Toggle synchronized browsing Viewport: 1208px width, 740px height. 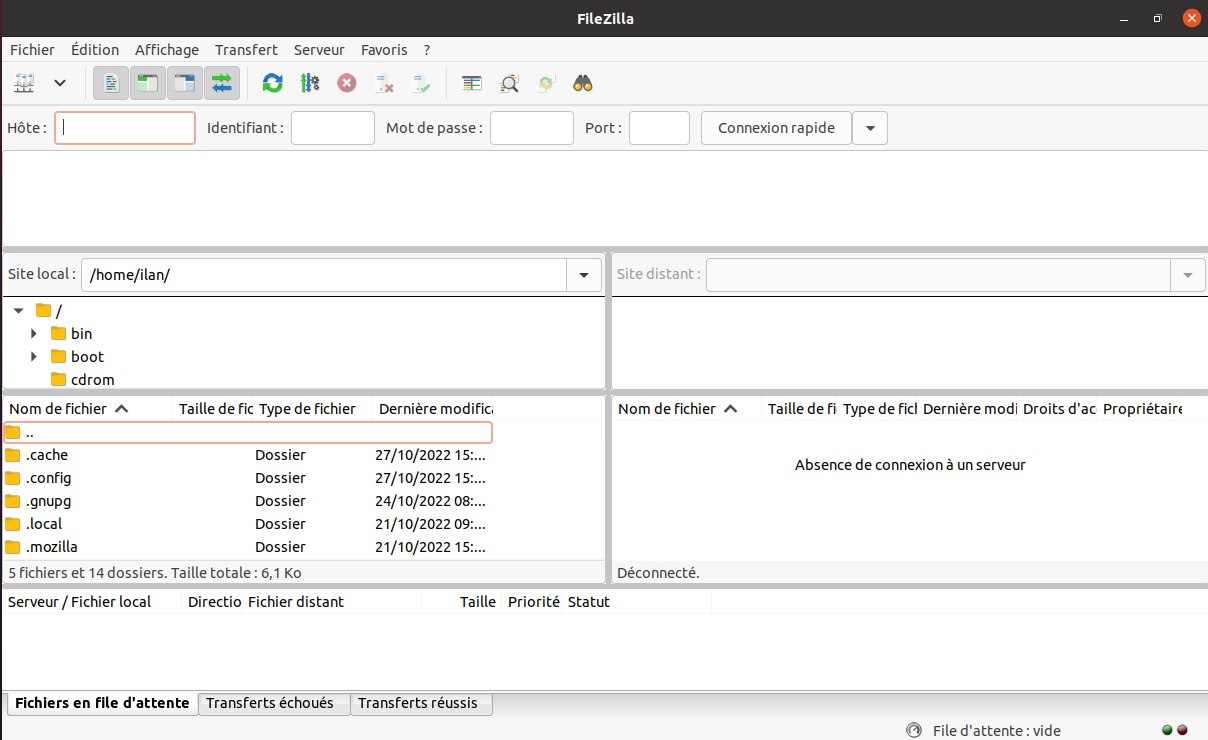coord(546,83)
